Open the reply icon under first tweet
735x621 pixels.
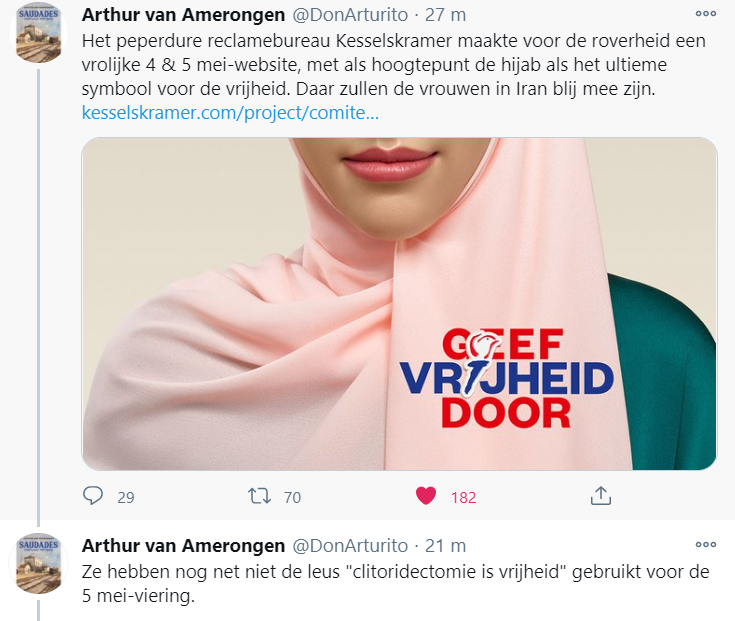pos(93,495)
